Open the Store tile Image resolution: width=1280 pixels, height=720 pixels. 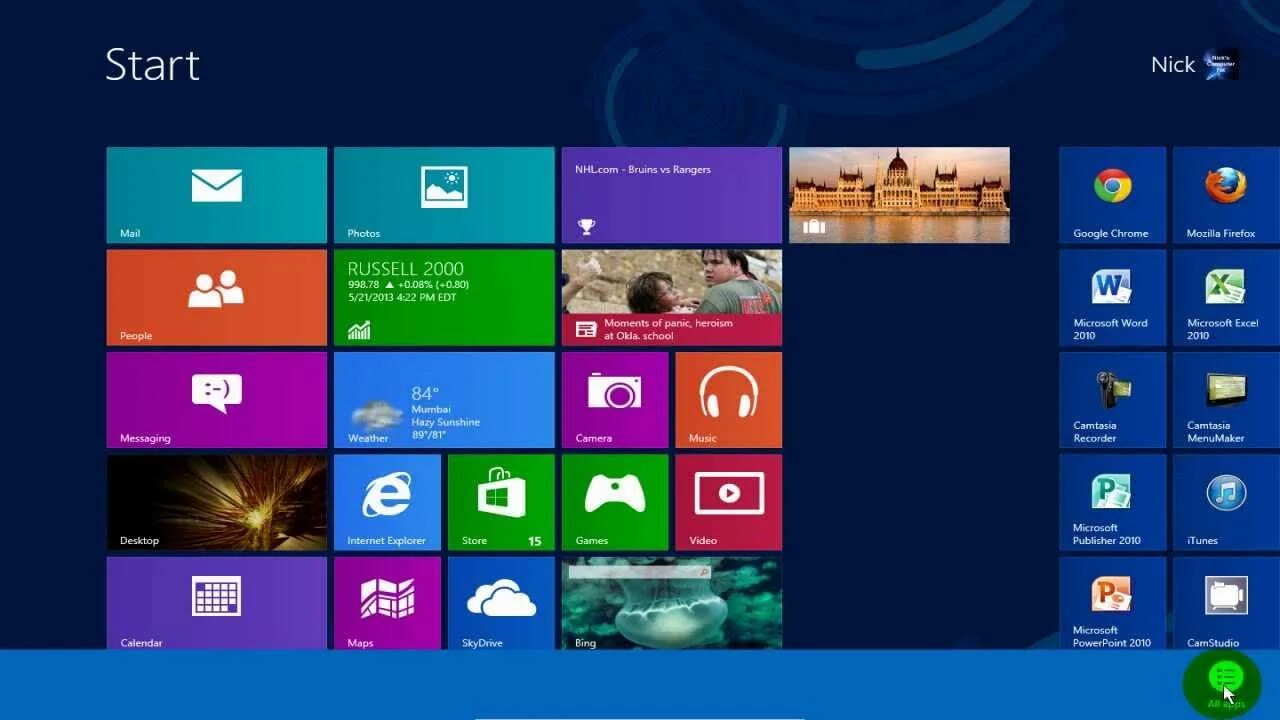[501, 502]
